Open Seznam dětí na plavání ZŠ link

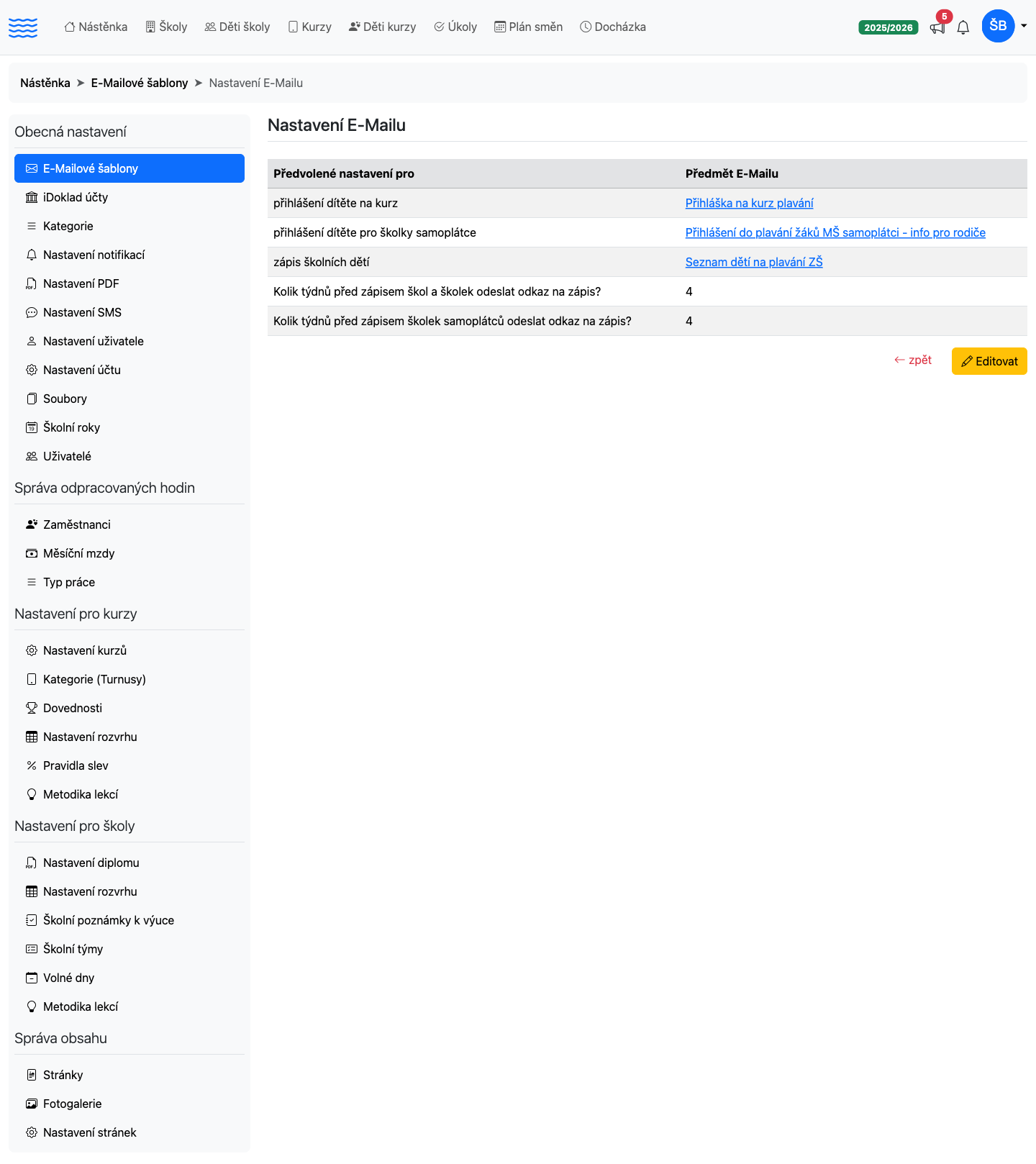click(x=754, y=262)
